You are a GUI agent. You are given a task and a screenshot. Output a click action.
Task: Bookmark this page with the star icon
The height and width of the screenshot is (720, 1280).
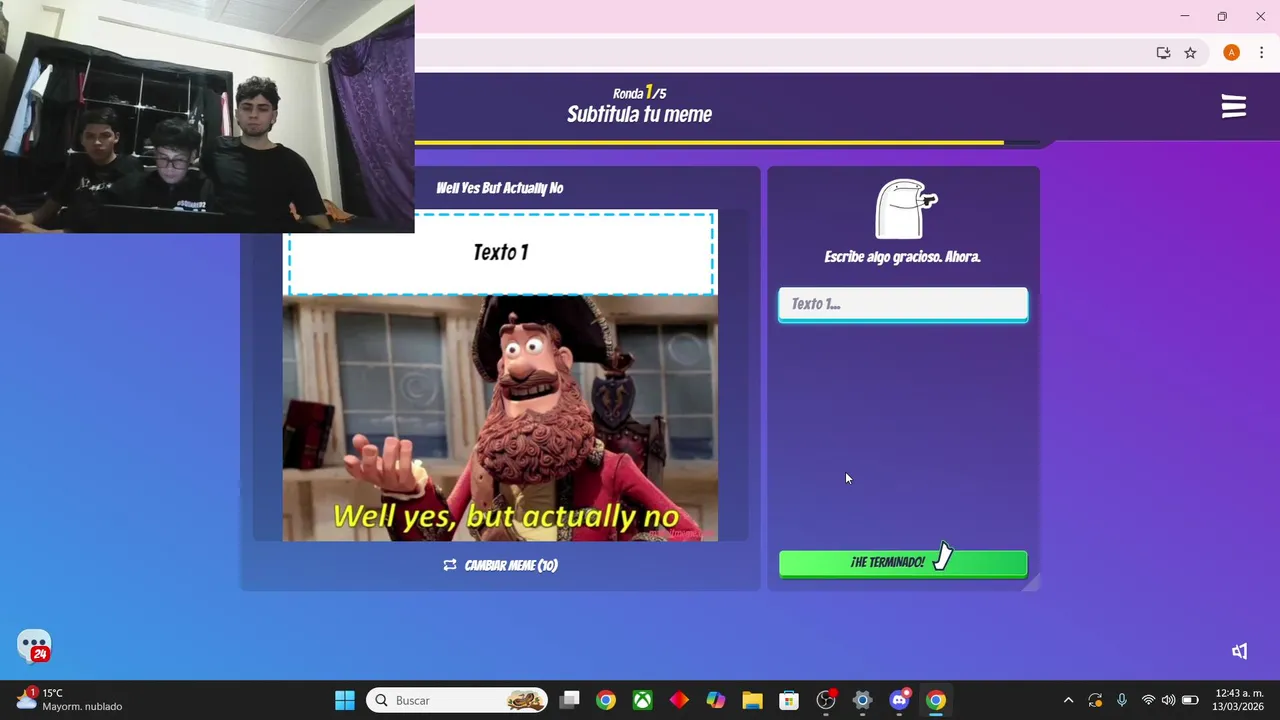pos(1190,53)
